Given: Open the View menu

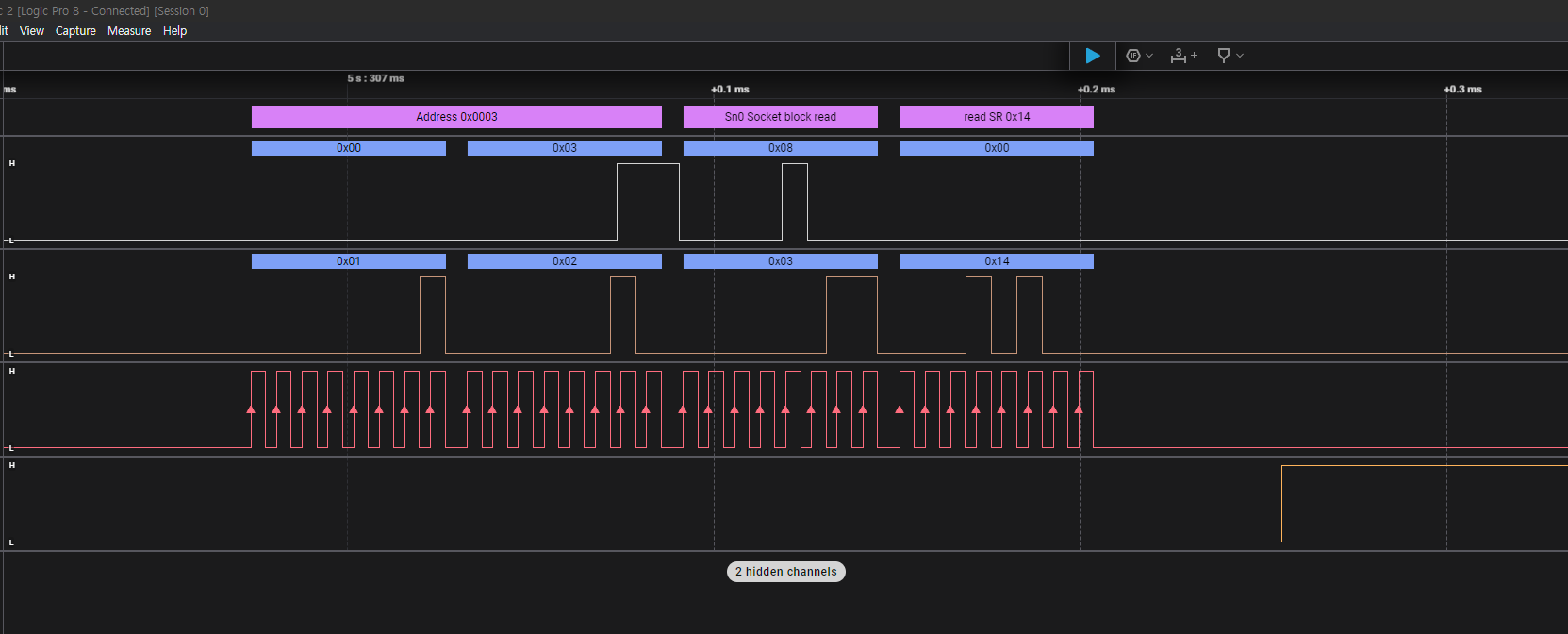Looking at the screenshot, I should click(x=32, y=31).
